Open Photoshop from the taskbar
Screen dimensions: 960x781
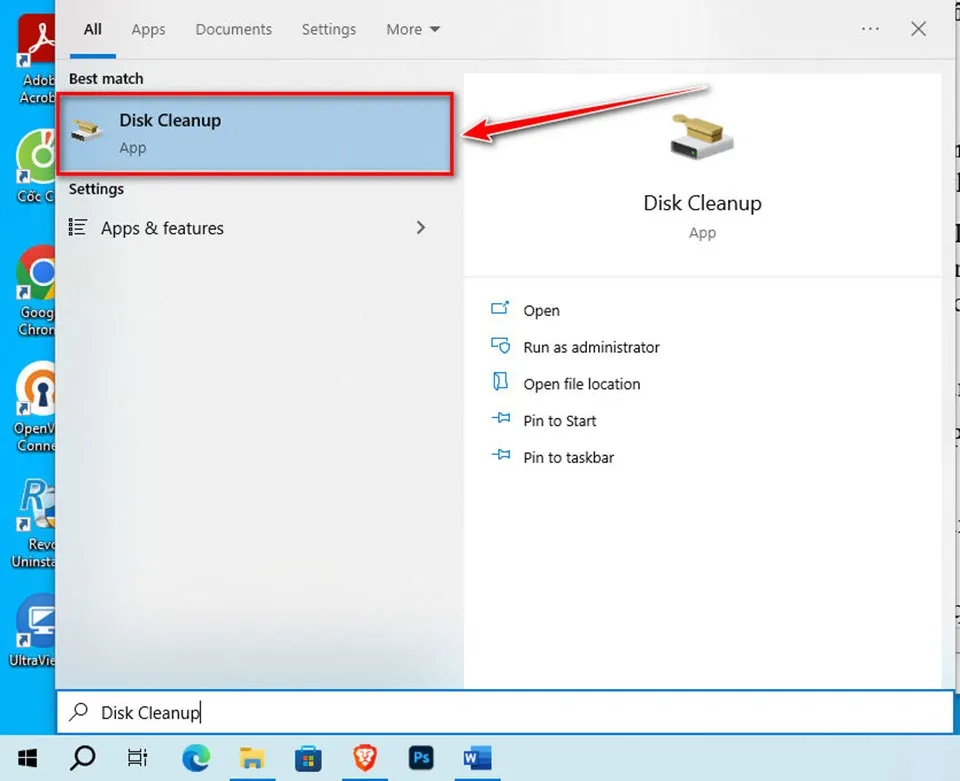point(421,758)
